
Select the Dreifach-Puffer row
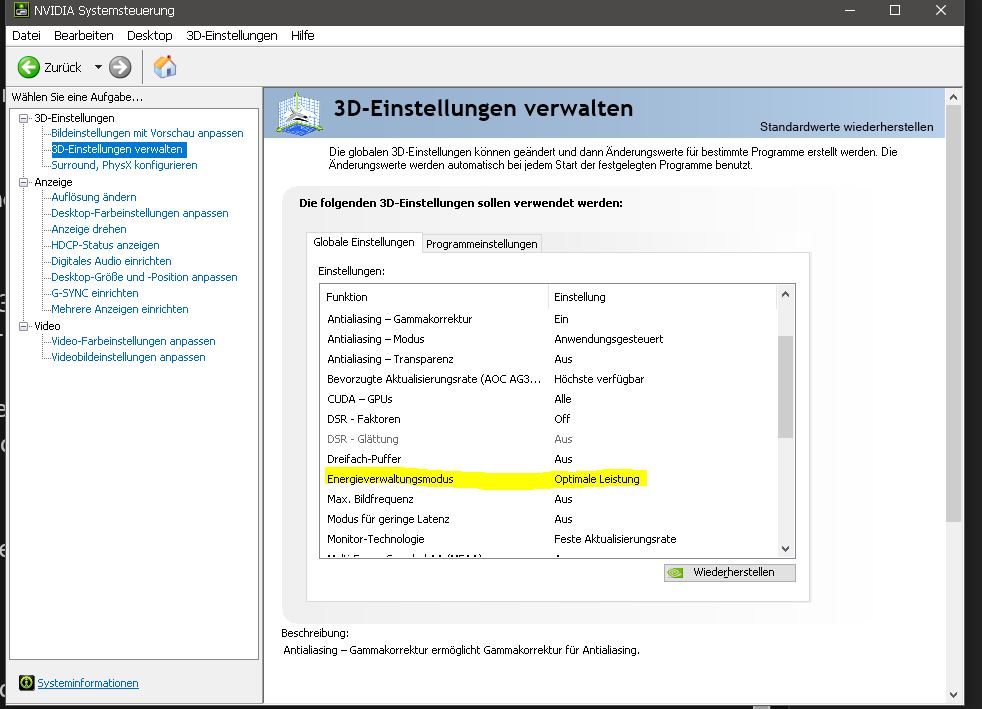point(549,460)
